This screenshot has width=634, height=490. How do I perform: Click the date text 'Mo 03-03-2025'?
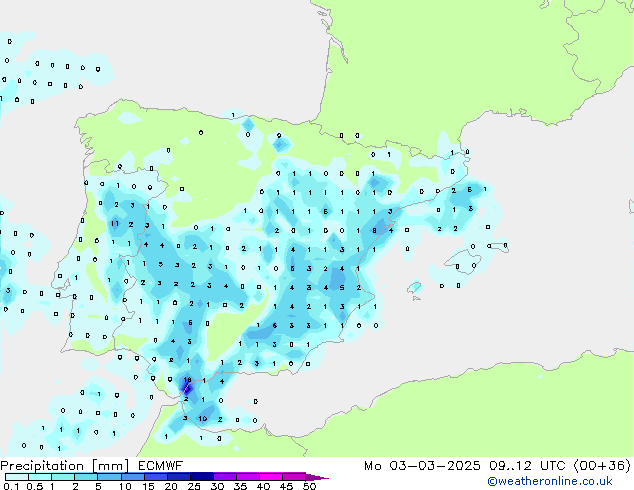click(422, 466)
